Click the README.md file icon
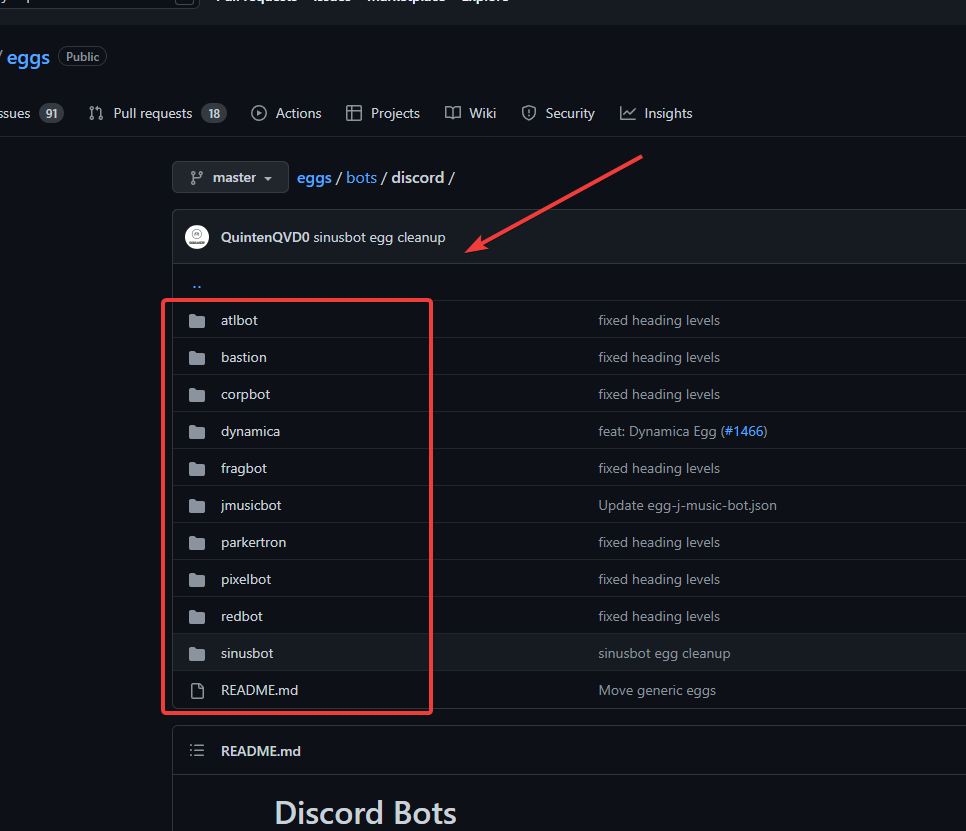 197,691
